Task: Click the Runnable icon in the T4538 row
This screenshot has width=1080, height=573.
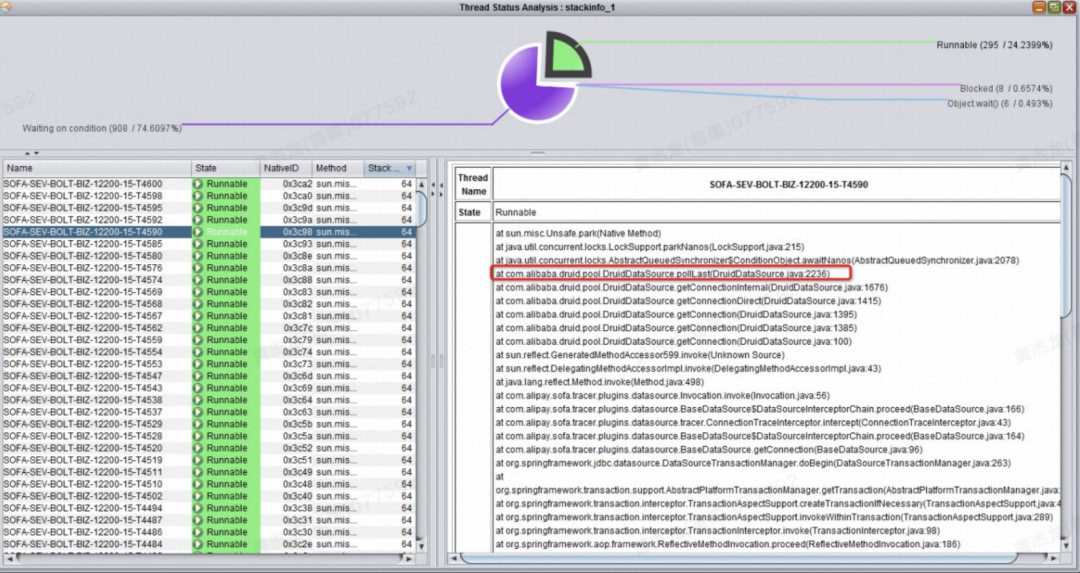Action: (x=198, y=399)
